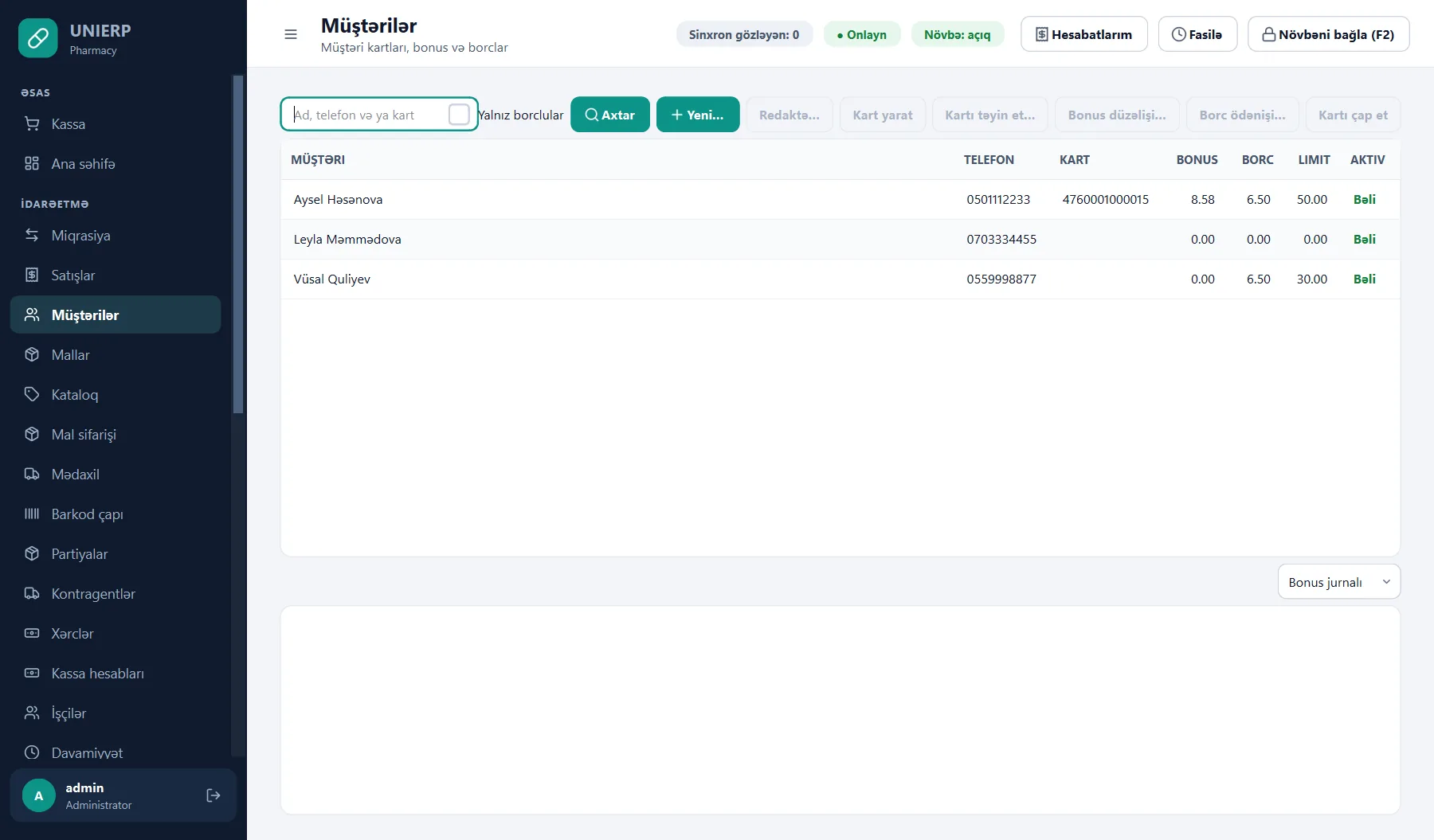Viewport: 1434px width, 840px height.
Task: Click the Kassa hesabları banknote icon
Action: pos(32,673)
